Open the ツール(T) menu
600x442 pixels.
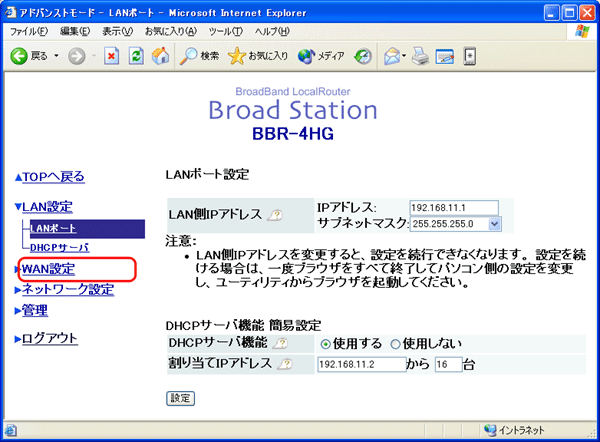[x=226, y=31]
